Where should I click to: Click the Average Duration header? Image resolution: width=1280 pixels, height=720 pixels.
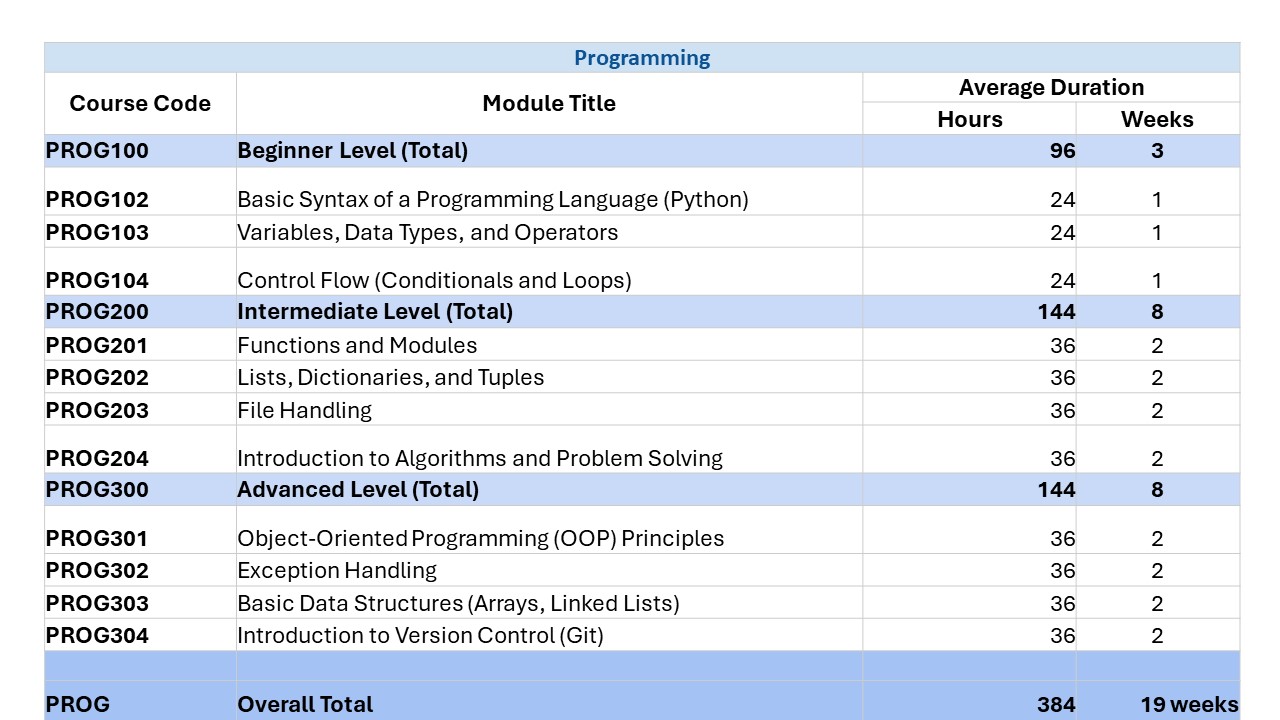click(x=1051, y=87)
